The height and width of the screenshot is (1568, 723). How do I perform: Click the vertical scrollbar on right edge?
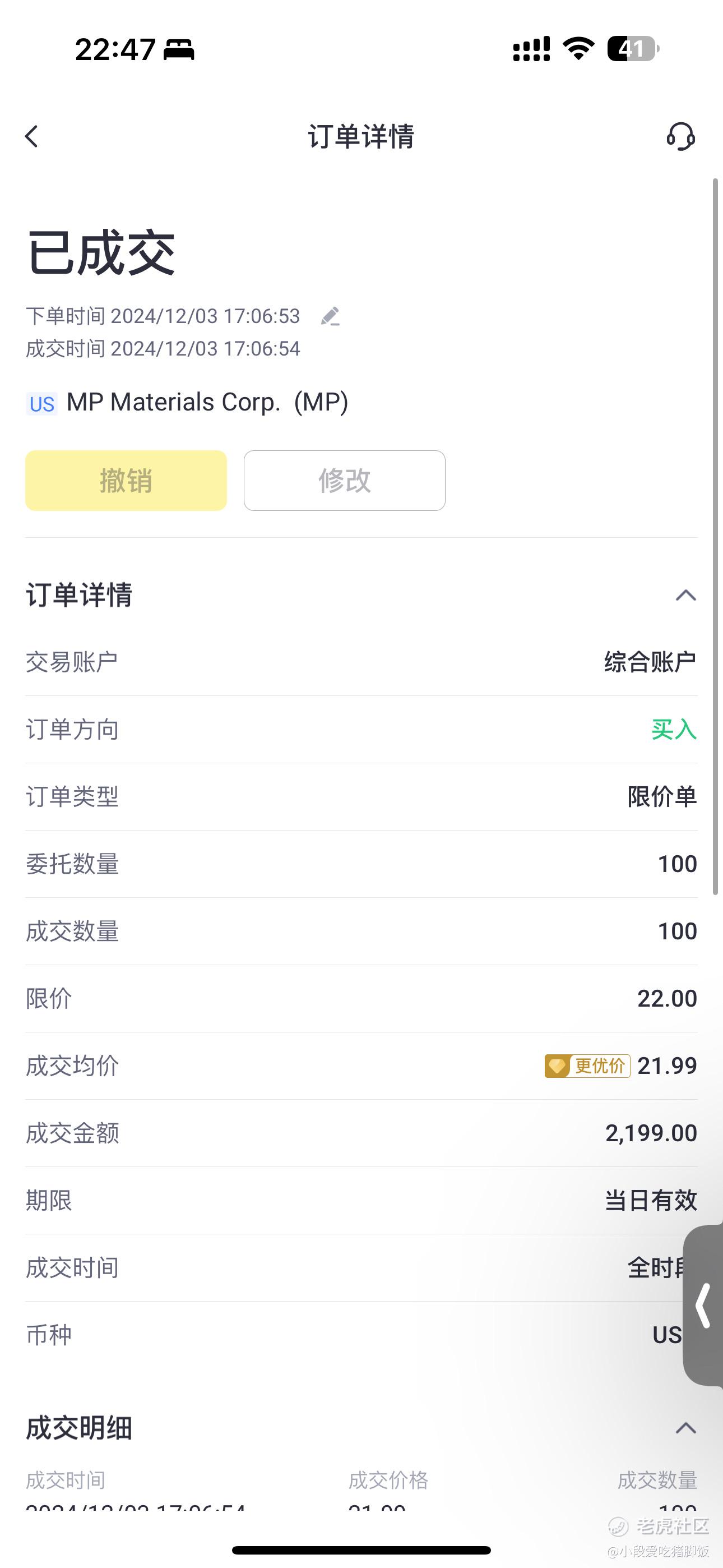click(x=716, y=536)
